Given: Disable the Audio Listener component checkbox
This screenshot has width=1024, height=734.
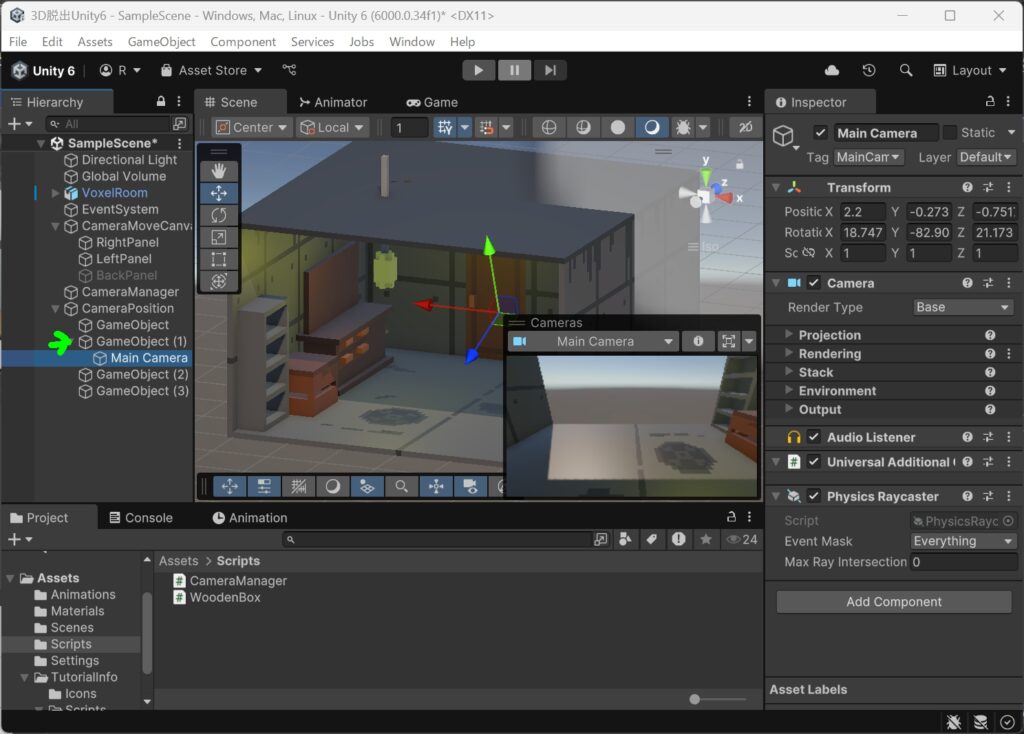Looking at the screenshot, I should (814, 437).
